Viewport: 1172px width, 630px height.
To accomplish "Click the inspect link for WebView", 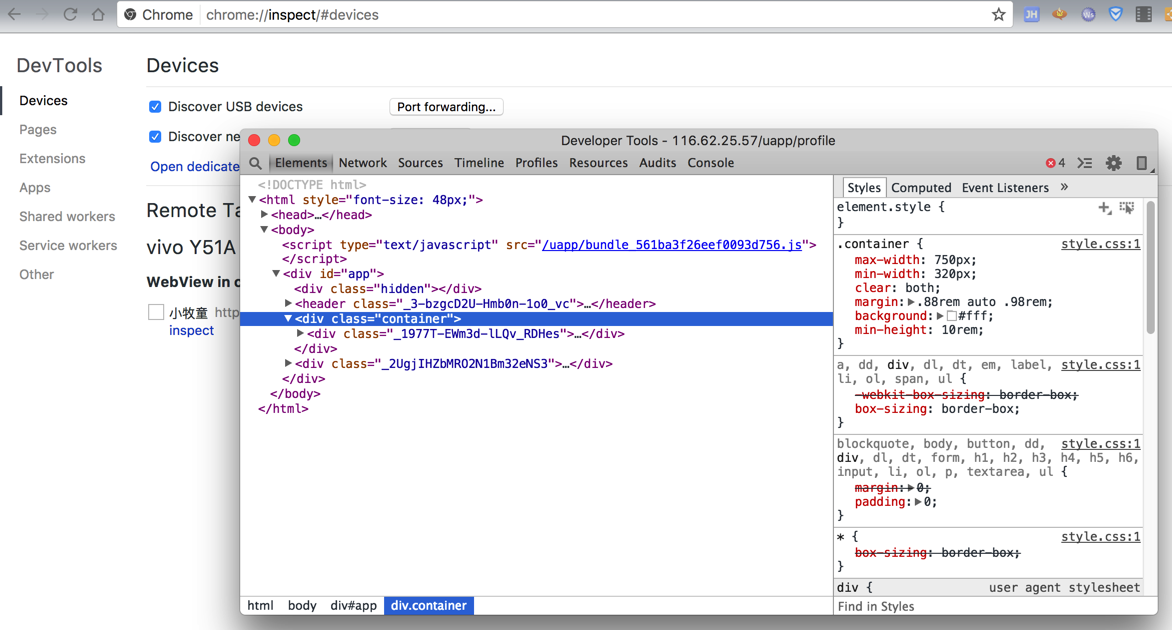I will point(191,330).
